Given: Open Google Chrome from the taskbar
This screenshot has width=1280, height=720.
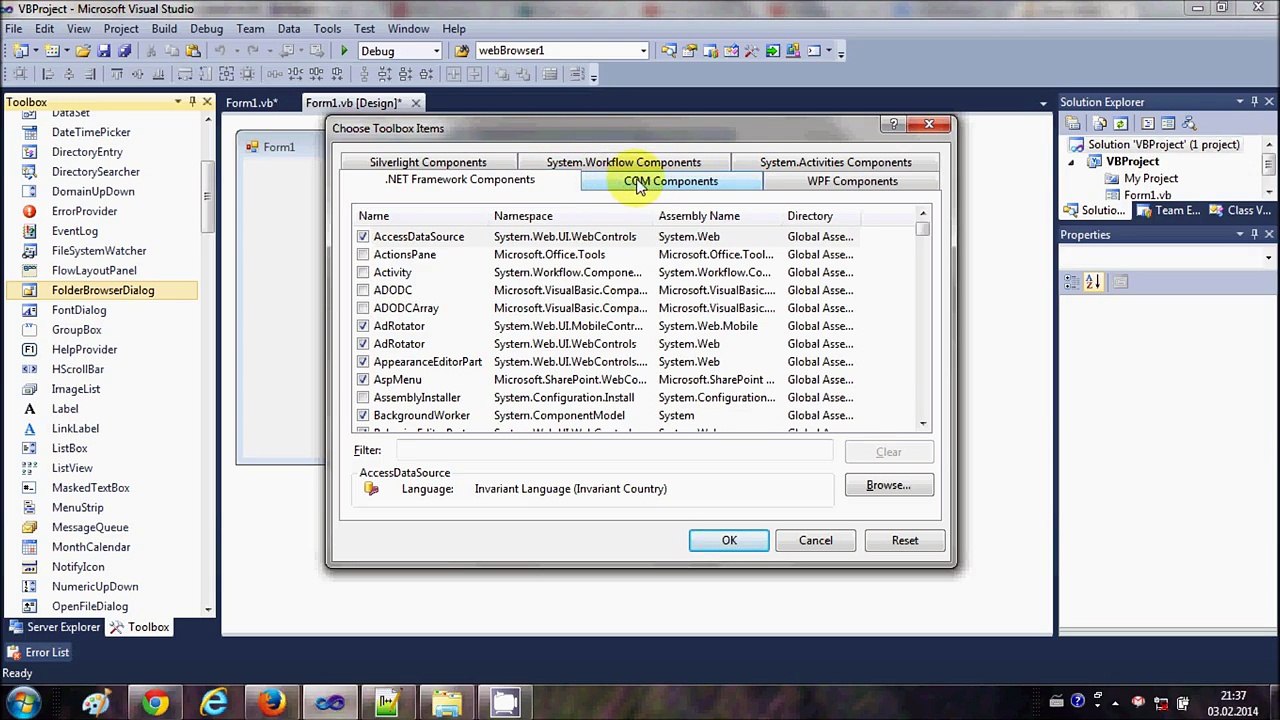Looking at the screenshot, I should pos(155,703).
